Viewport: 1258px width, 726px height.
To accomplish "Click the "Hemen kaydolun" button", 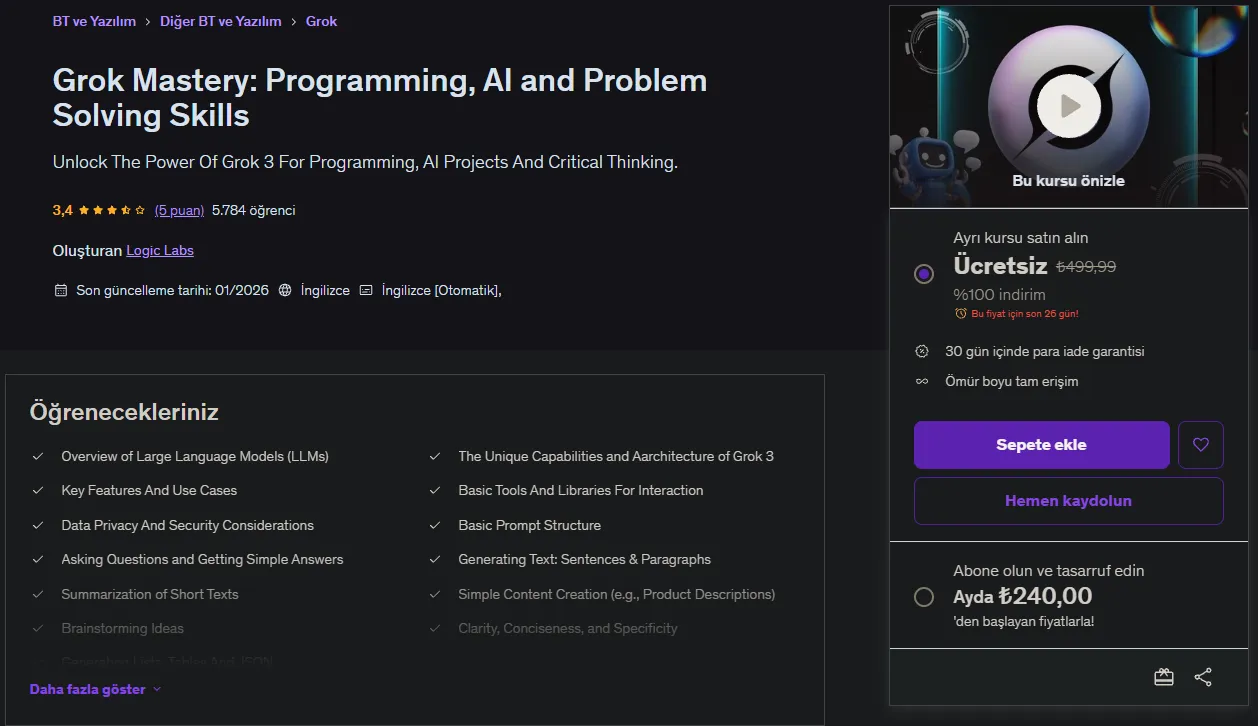I will click(x=1069, y=501).
